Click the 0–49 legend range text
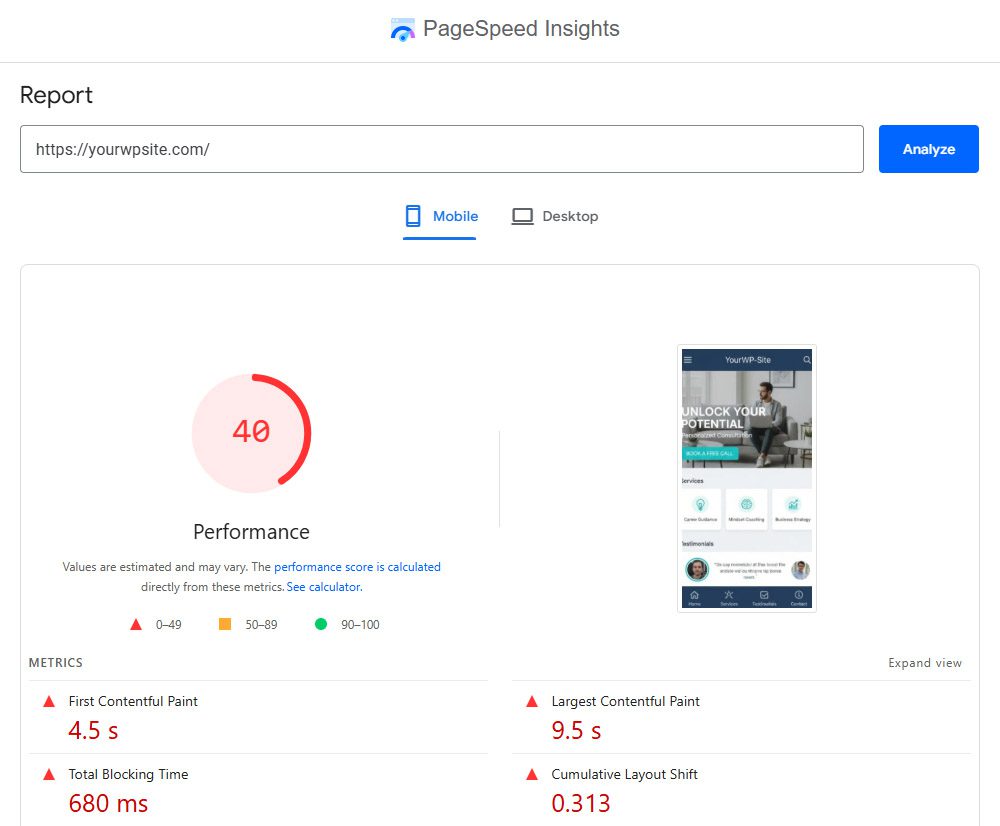This screenshot has height=826, width=1000. coord(168,624)
